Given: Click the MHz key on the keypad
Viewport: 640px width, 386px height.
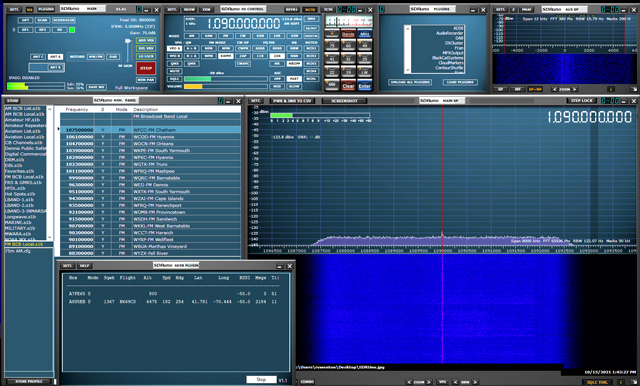Looking at the screenshot, I should coord(364,34).
